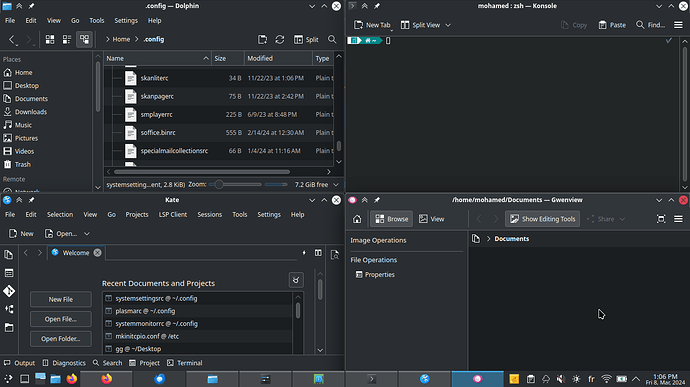Image resolution: width=690 pixels, height=387 pixels.
Task: Expand the Konsole Split View dropdown arrow
Action: 448,25
